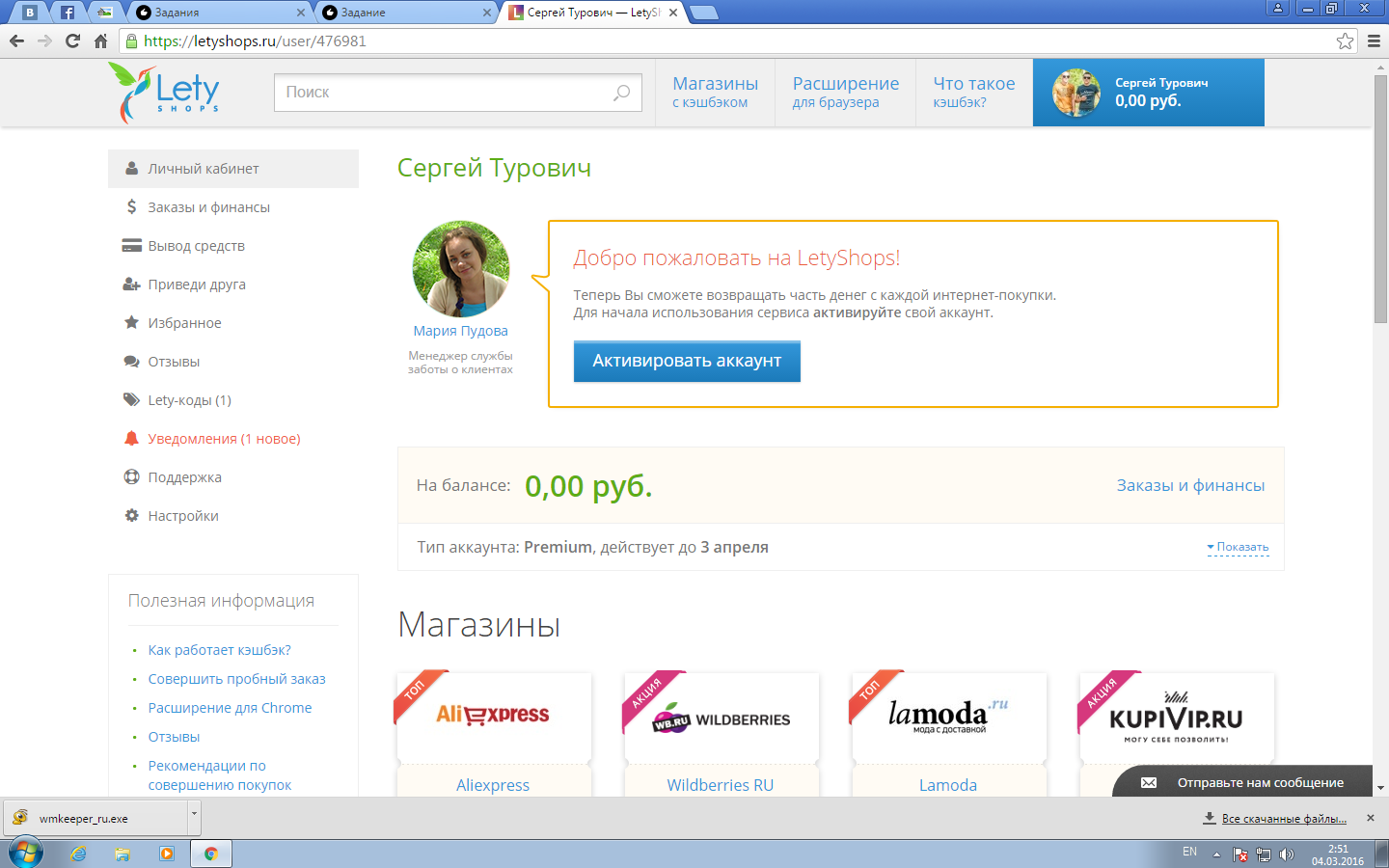Open Магазины с кэшбэком nav item
1389x868 pixels.
click(716, 93)
